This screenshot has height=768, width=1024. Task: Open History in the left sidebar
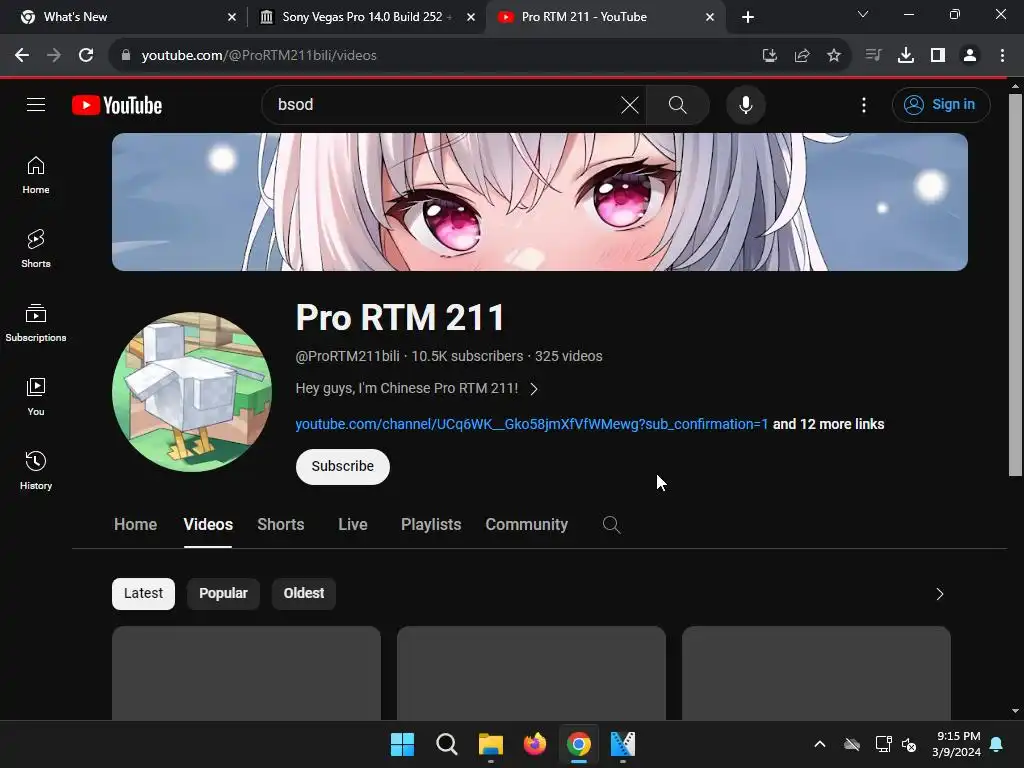(36, 470)
